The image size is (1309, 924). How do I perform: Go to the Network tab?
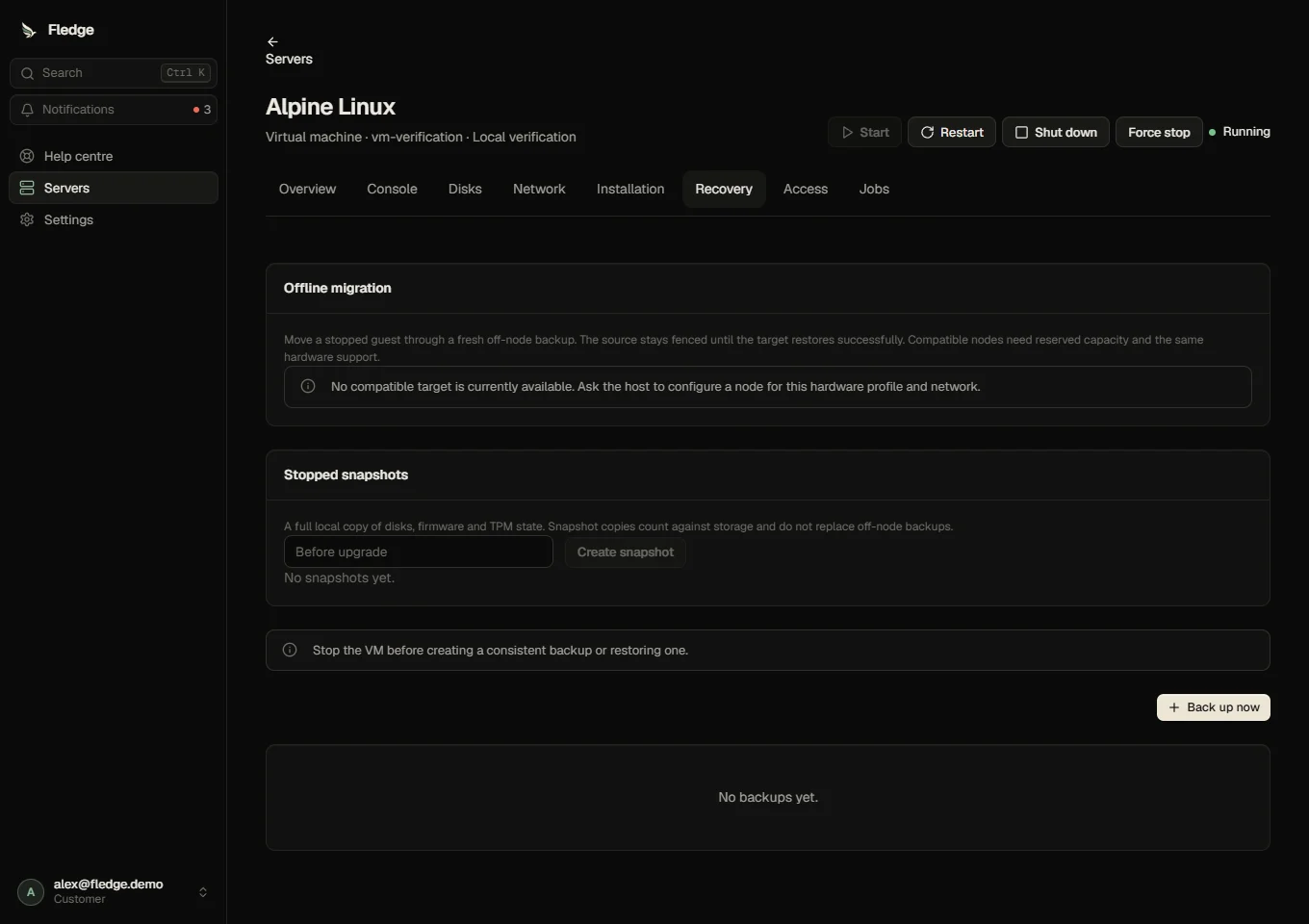click(539, 189)
